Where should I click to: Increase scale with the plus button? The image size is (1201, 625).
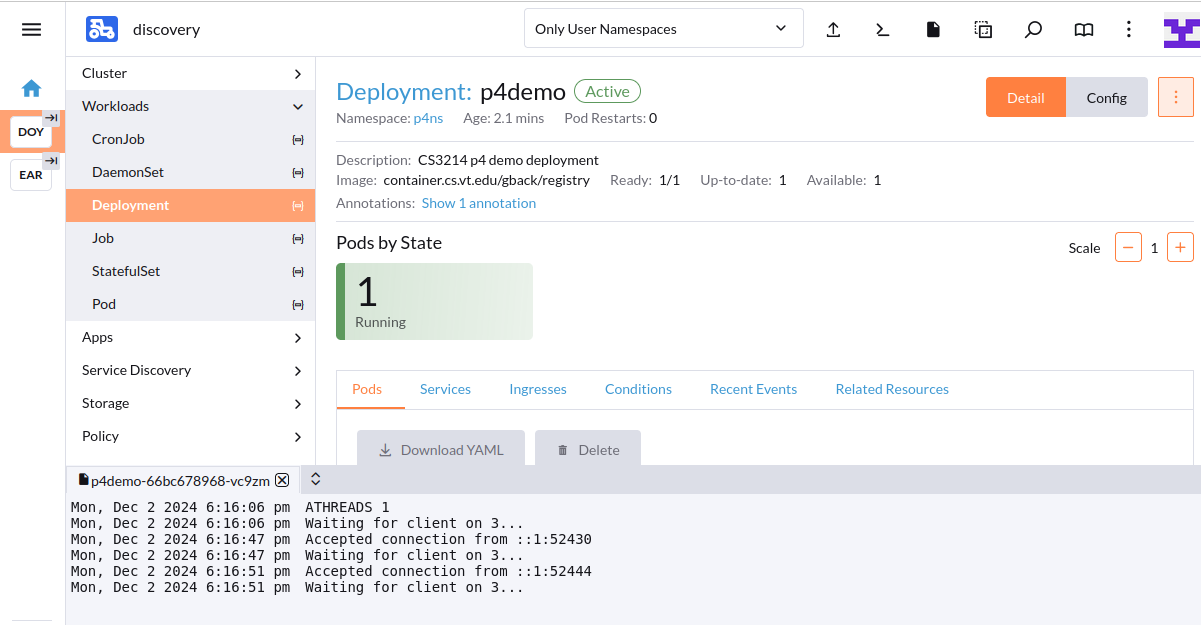point(1180,248)
